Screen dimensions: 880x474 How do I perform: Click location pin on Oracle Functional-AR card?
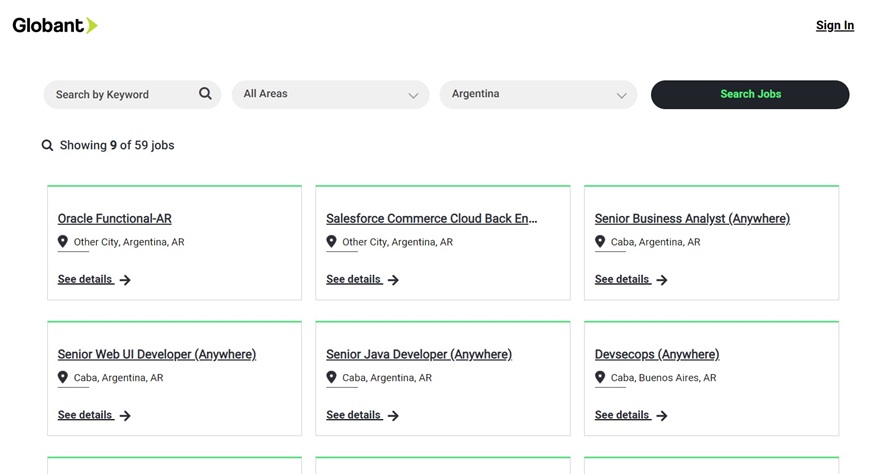click(63, 241)
